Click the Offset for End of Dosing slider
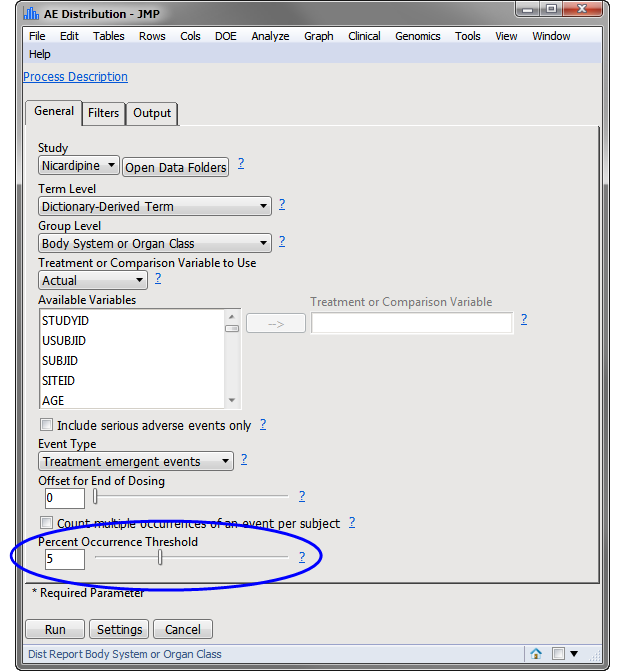 pyautogui.click(x=191, y=496)
